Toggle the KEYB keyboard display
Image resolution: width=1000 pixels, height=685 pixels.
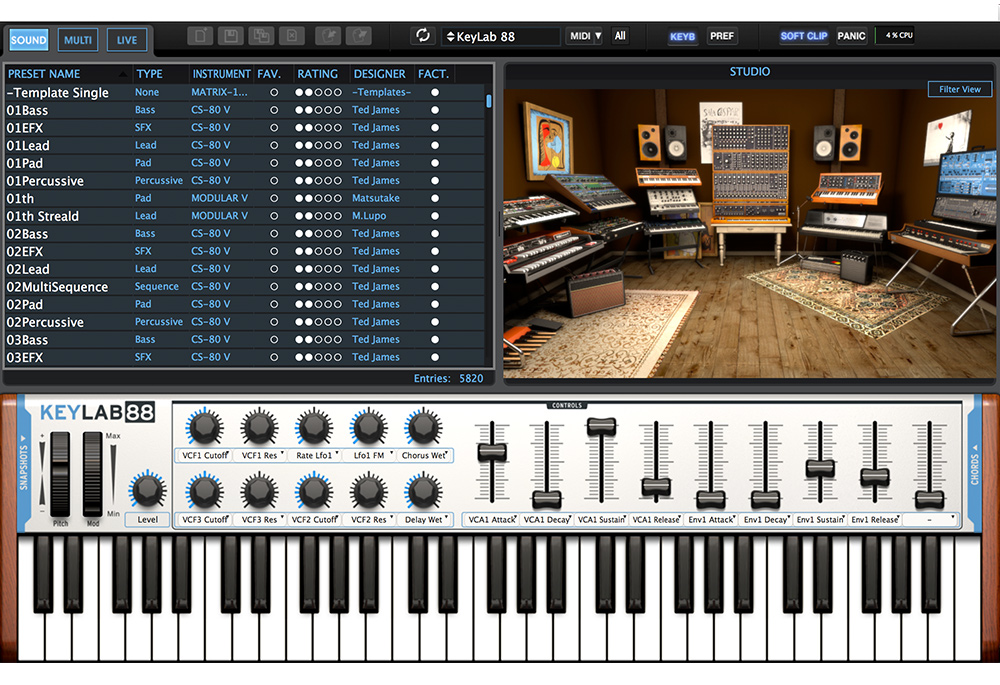point(682,36)
